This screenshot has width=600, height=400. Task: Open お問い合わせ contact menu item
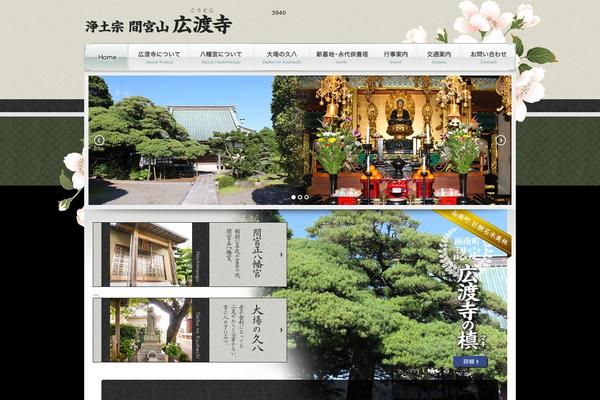click(x=488, y=57)
